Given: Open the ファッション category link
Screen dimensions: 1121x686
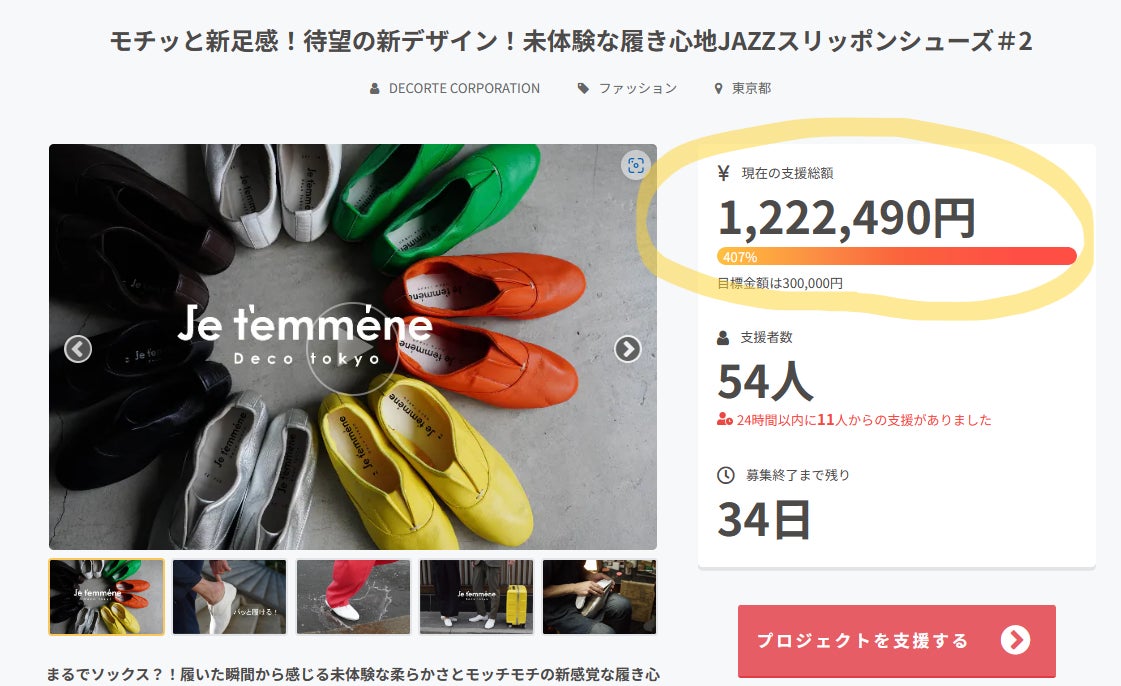Looking at the screenshot, I should pos(638,88).
